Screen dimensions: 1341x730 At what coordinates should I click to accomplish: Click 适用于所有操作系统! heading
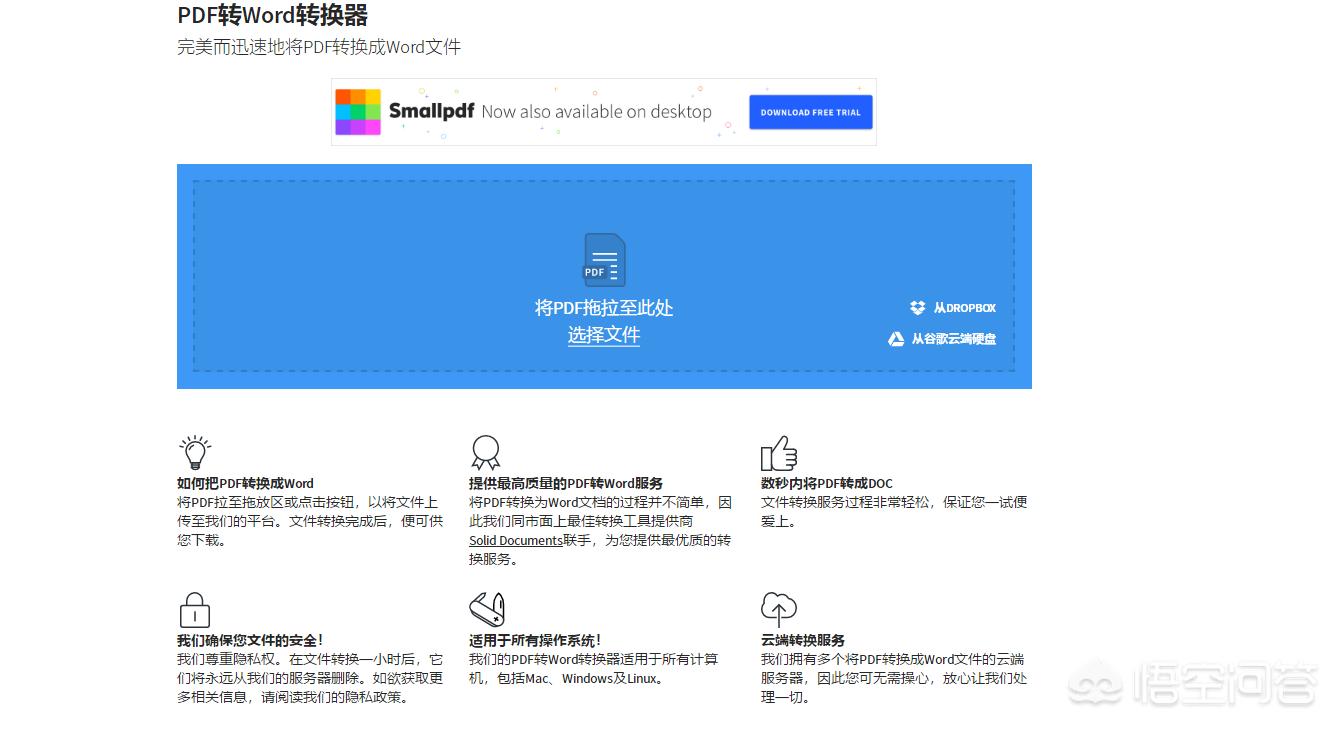click(x=535, y=640)
